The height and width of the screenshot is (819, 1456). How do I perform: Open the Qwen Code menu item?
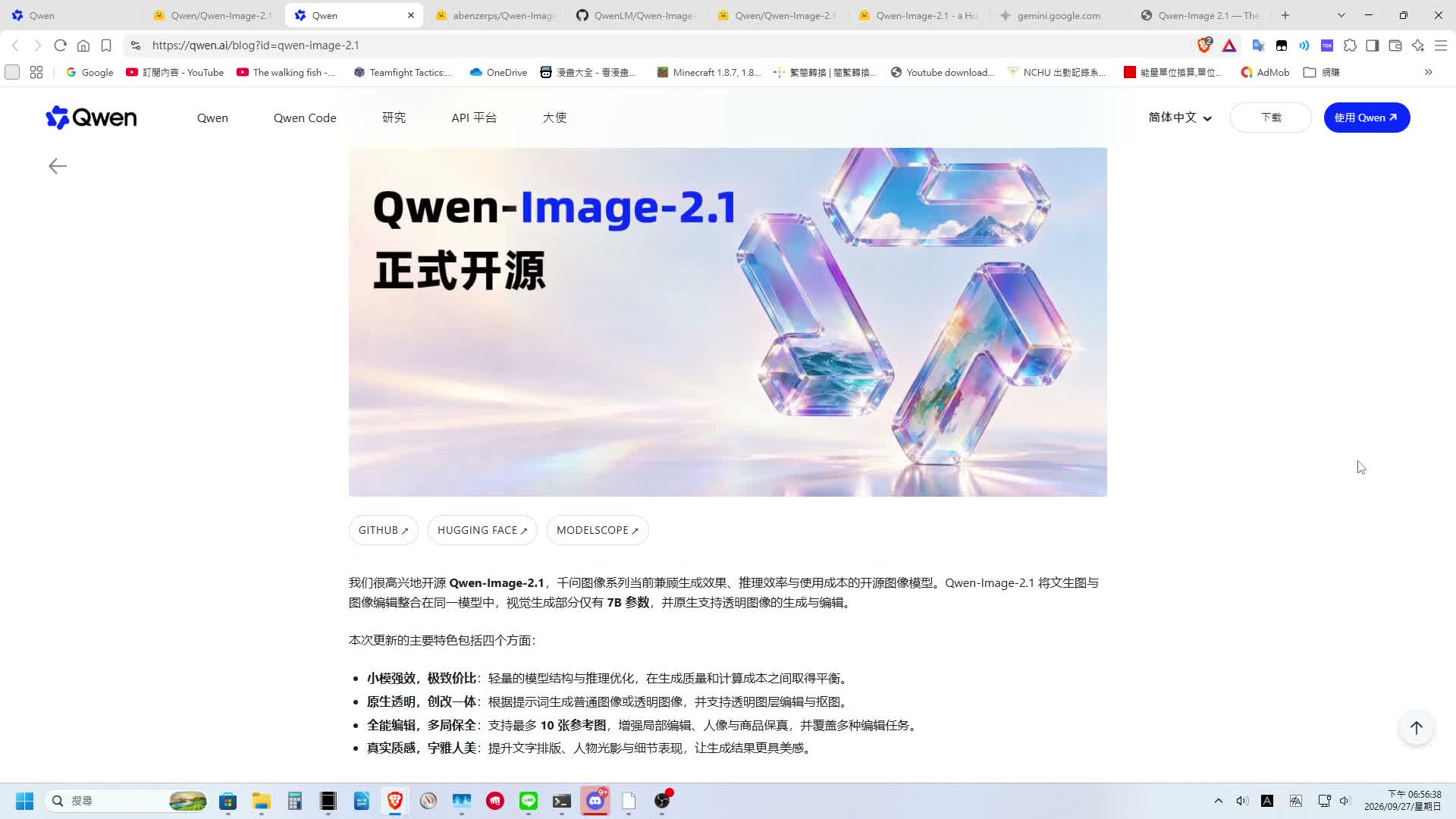click(x=305, y=118)
